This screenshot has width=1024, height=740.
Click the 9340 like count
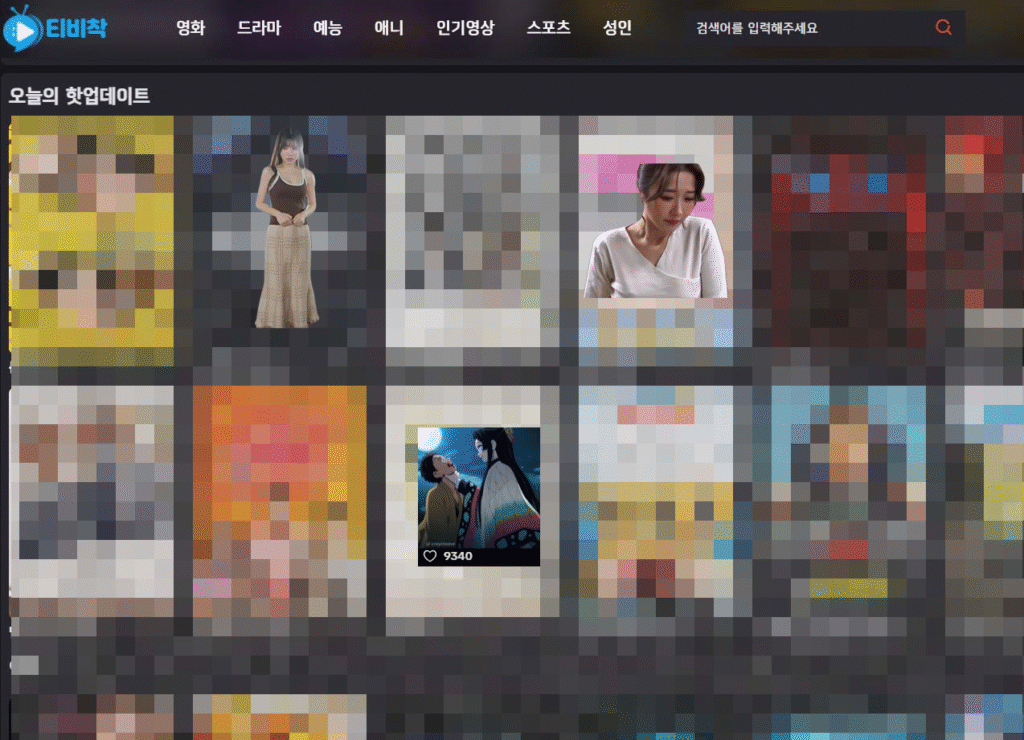tap(457, 556)
